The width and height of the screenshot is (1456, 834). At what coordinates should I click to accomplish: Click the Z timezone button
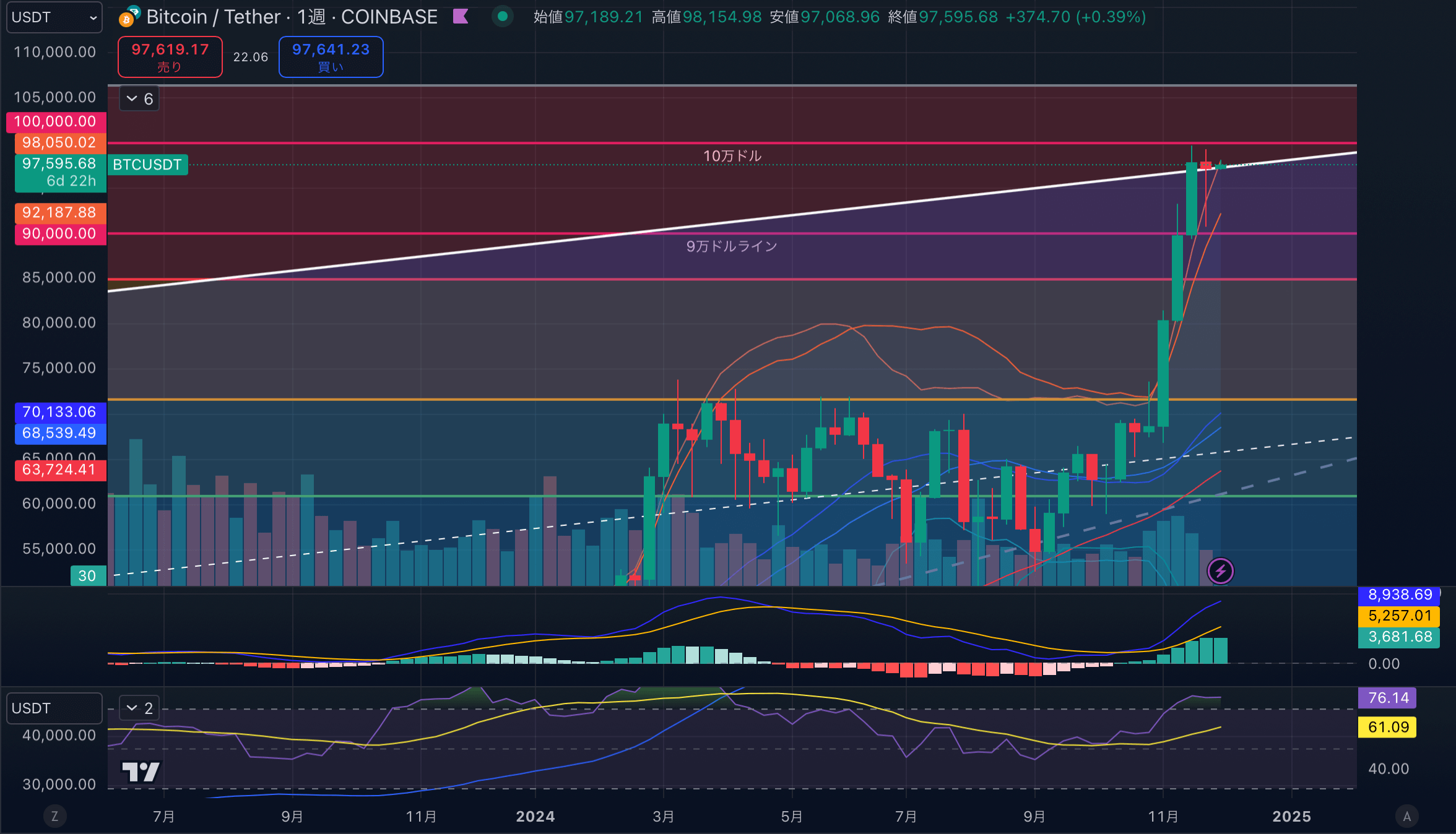[54, 816]
